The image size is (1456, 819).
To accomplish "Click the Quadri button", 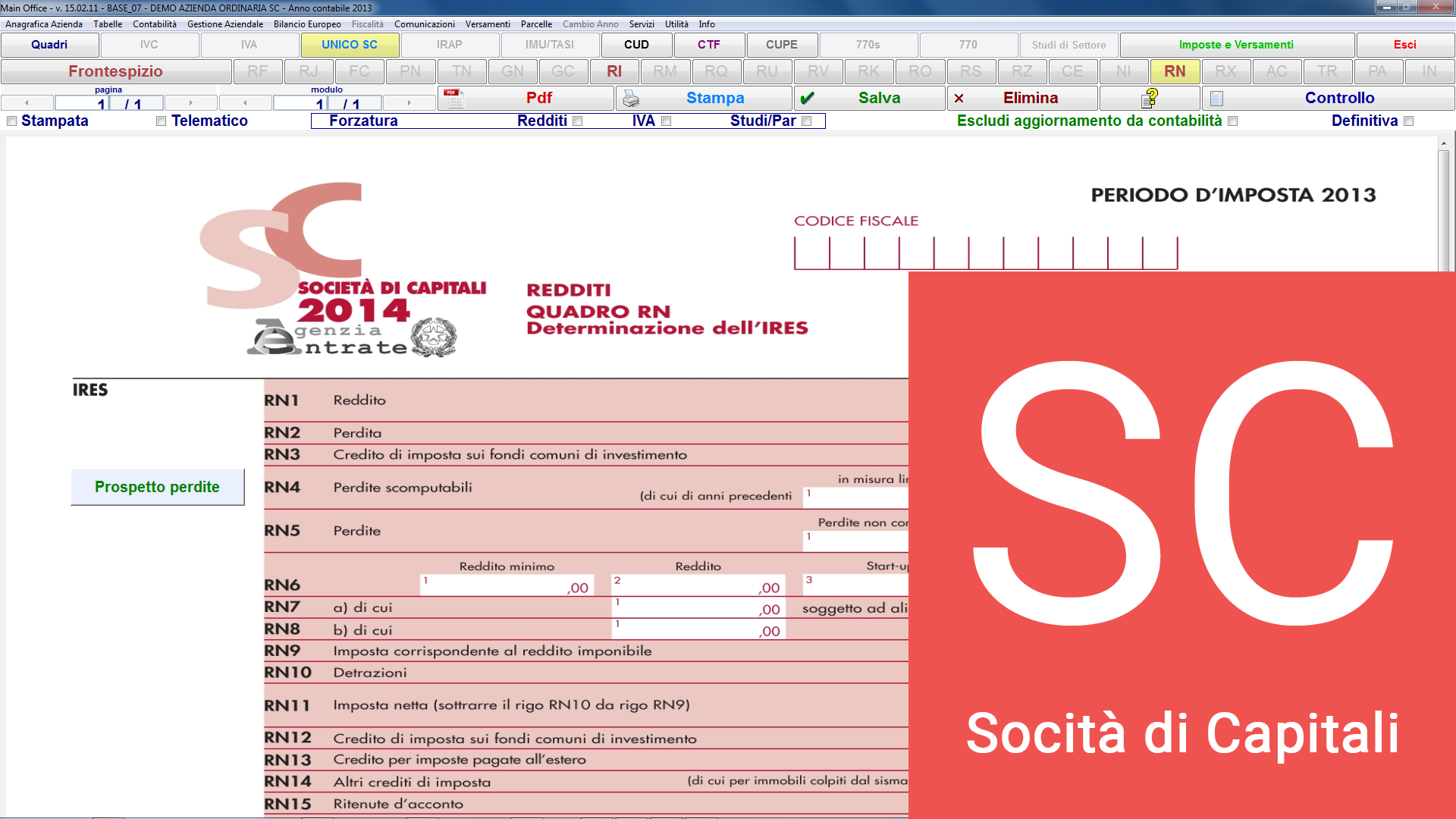I will [x=49, y=45].
